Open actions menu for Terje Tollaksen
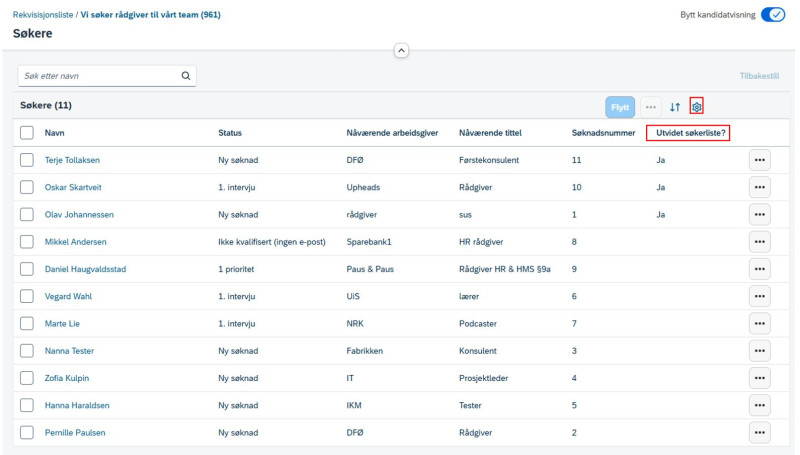 [x=760, y=160]
